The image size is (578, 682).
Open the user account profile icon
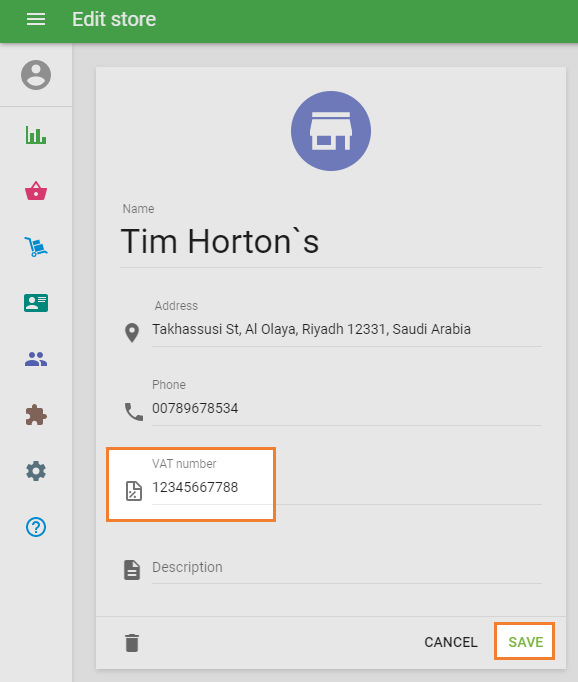pos(36,75)
